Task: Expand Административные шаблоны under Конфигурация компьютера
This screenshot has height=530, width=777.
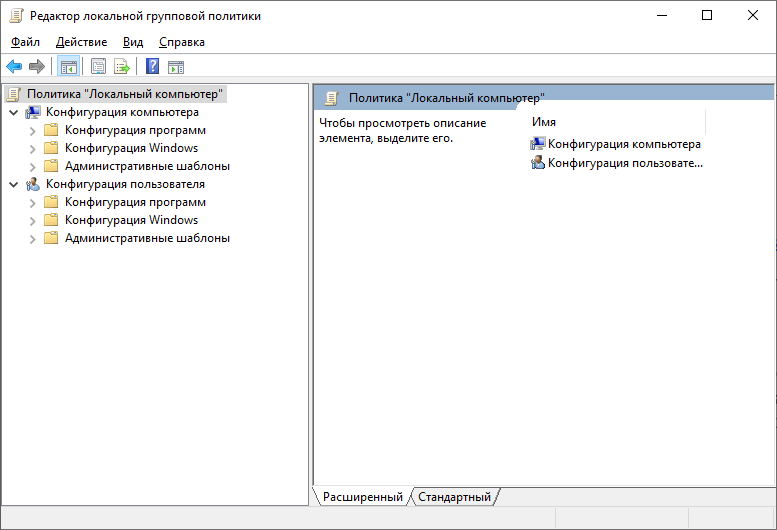Action: (32, 166)
